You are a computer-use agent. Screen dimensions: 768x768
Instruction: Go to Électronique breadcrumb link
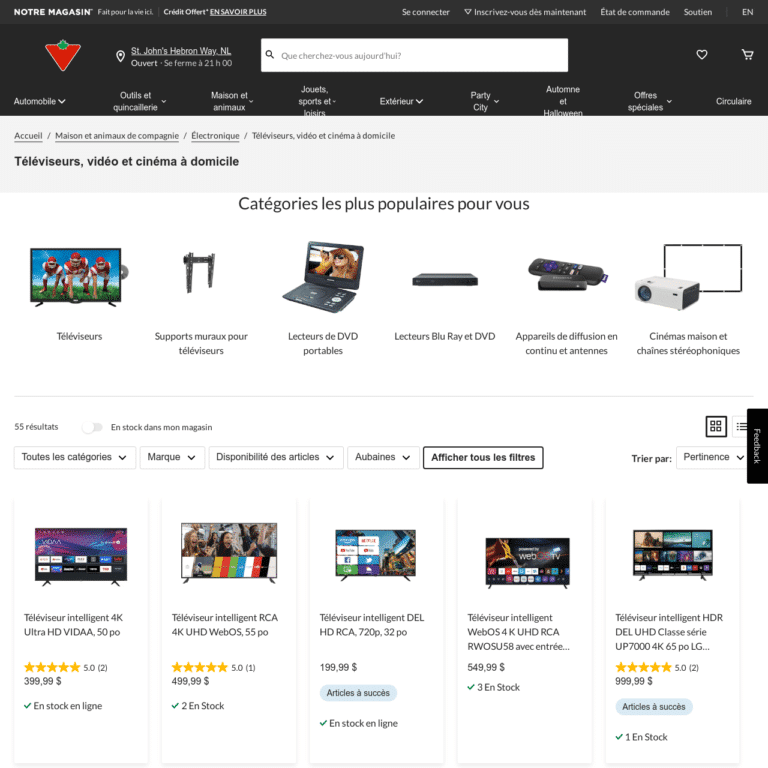click(x=215, y=136)
